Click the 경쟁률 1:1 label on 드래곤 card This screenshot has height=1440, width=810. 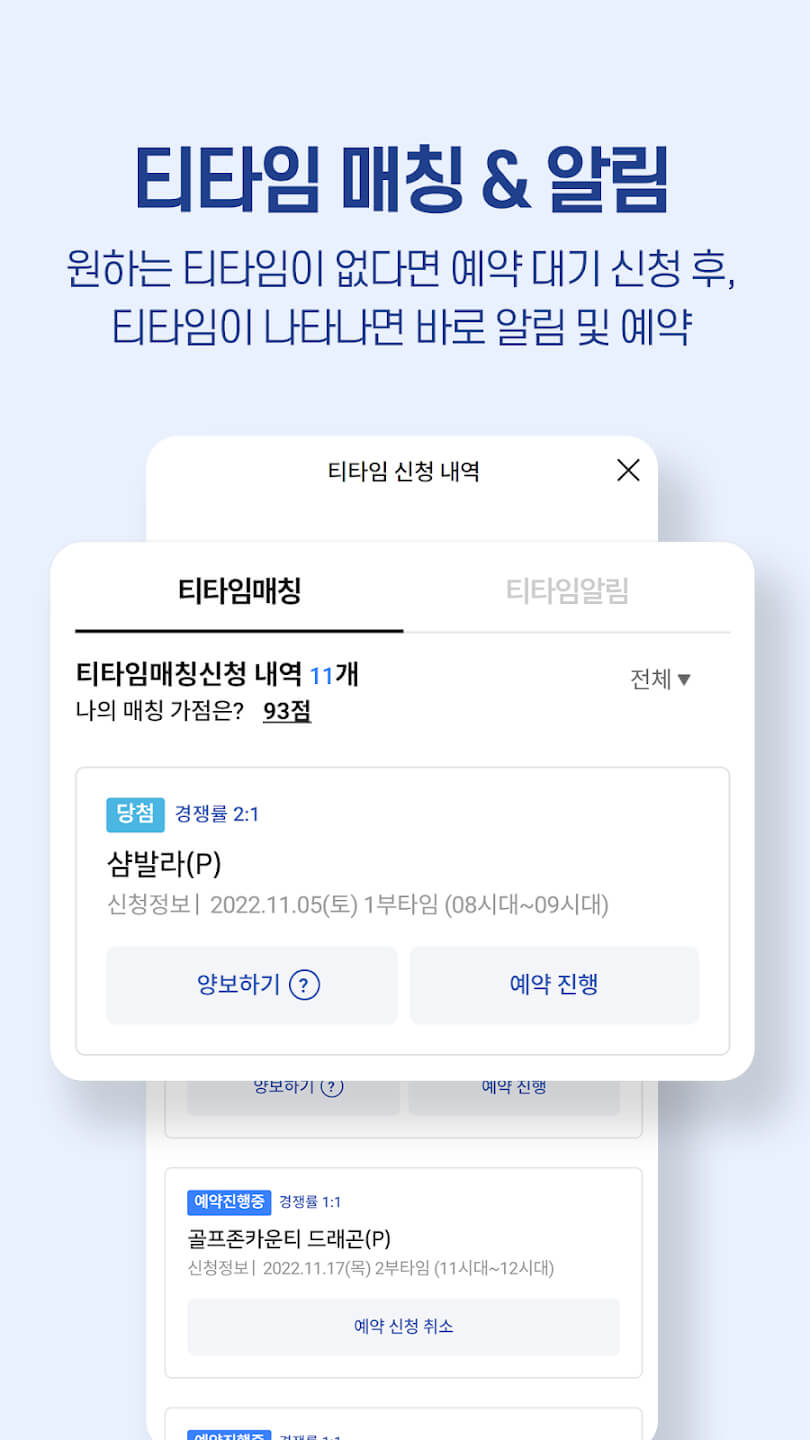(310, 1202)
